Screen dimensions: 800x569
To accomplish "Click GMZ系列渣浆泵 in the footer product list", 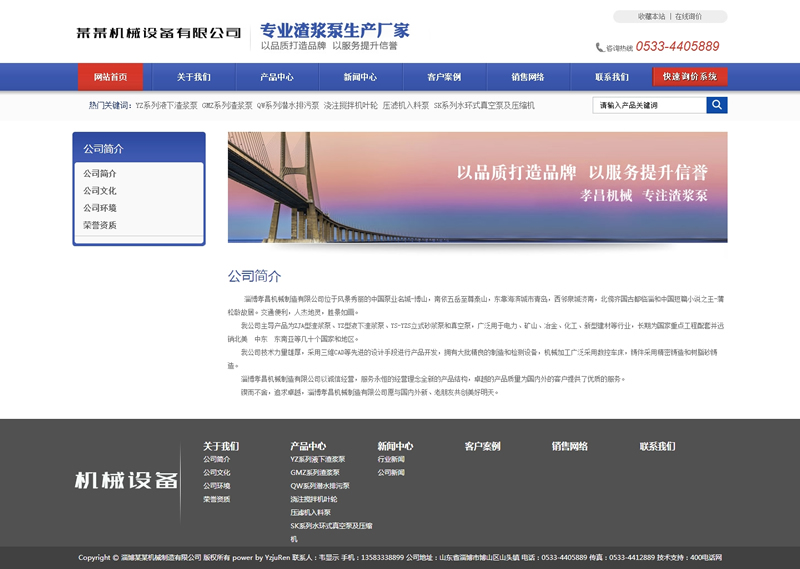I will click(314, 472).
